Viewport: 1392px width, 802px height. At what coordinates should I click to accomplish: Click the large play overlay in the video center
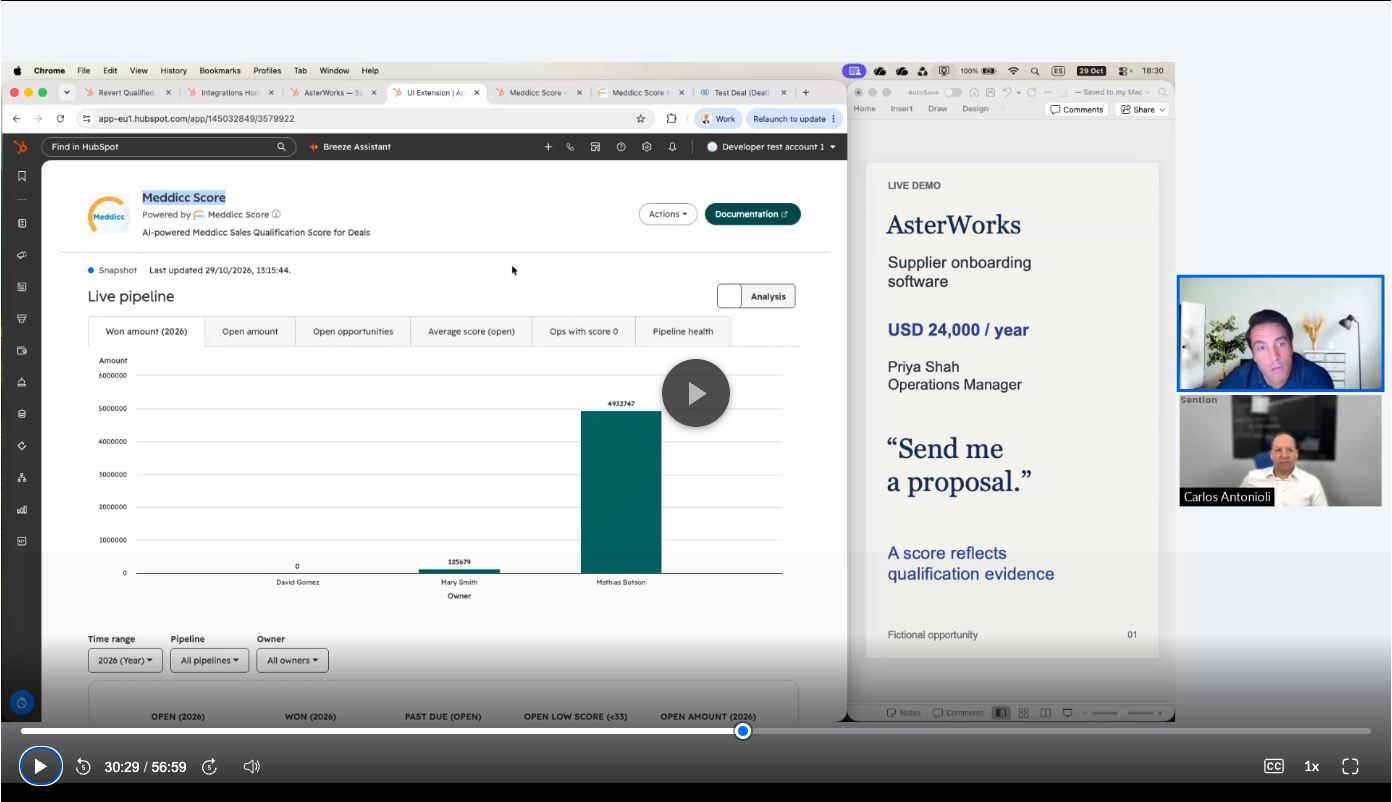[696, 393]
